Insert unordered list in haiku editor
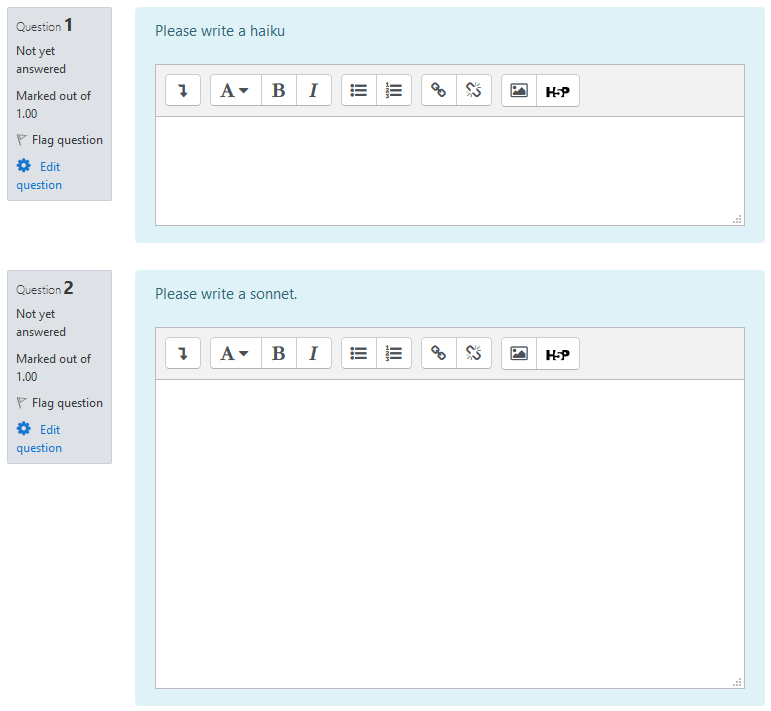Screen dimensions: 771x711 [x=359, y=90]
